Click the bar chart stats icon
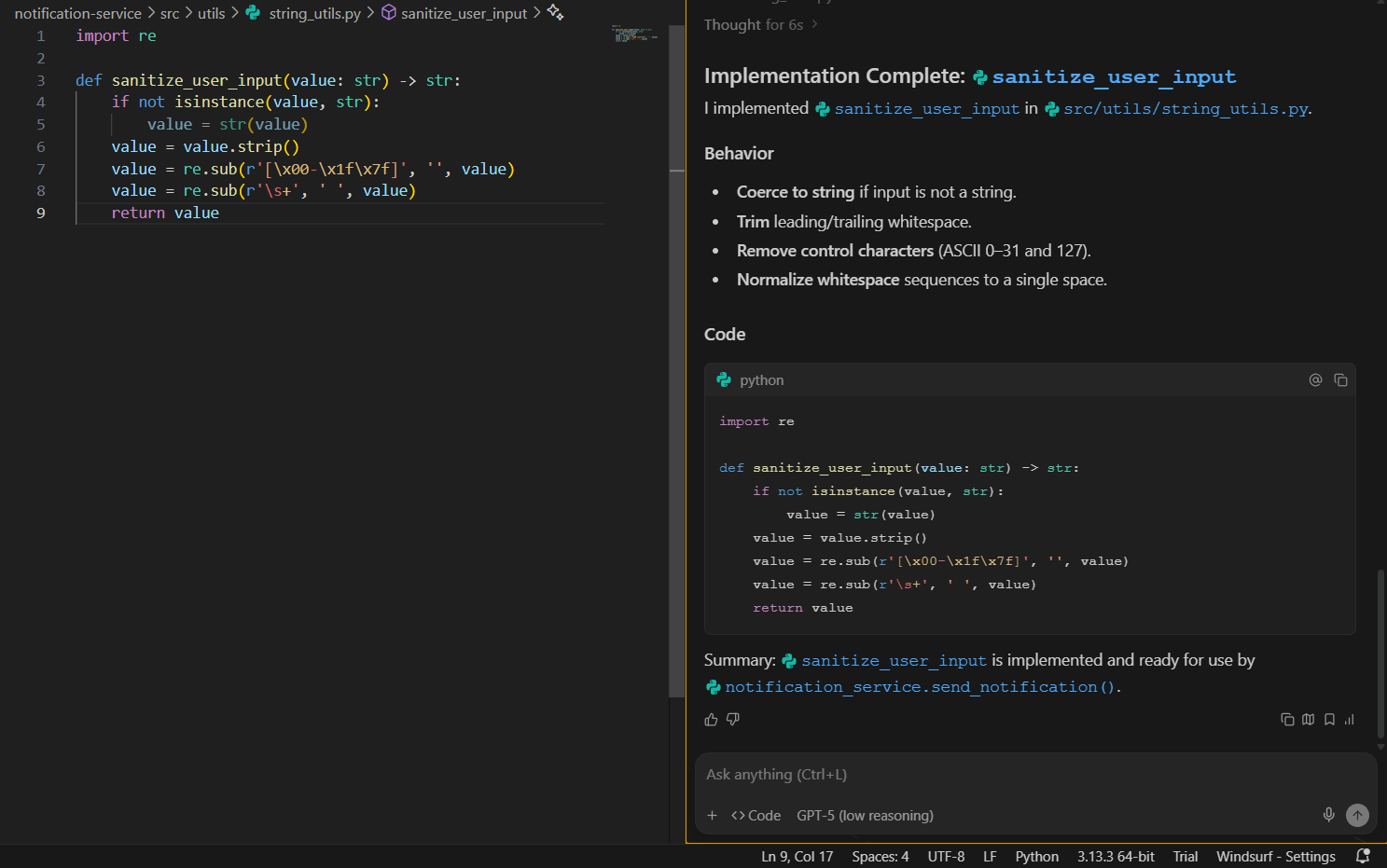 [x=1349, y=719]
